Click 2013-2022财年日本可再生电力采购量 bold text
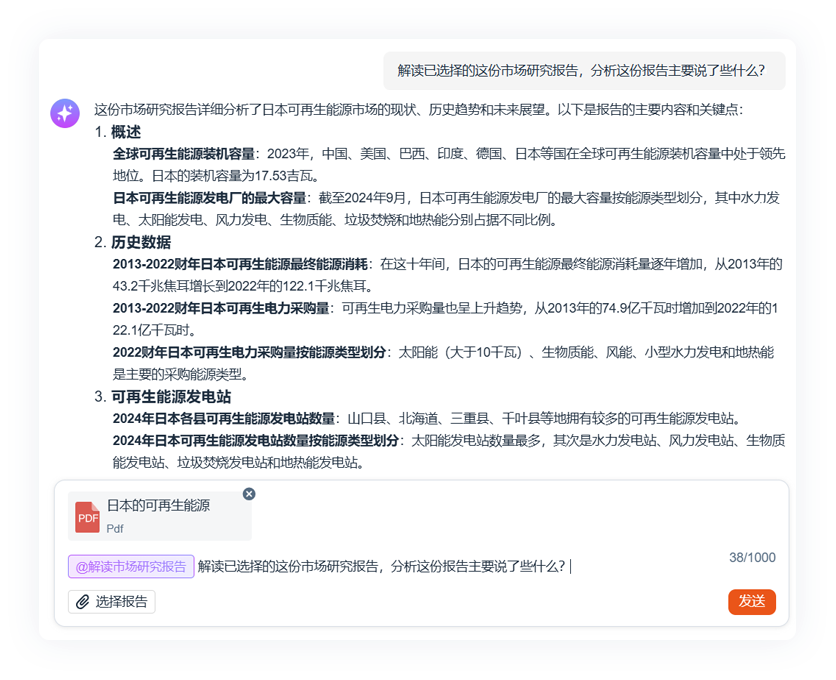836x680 pixels. [221, 308]
